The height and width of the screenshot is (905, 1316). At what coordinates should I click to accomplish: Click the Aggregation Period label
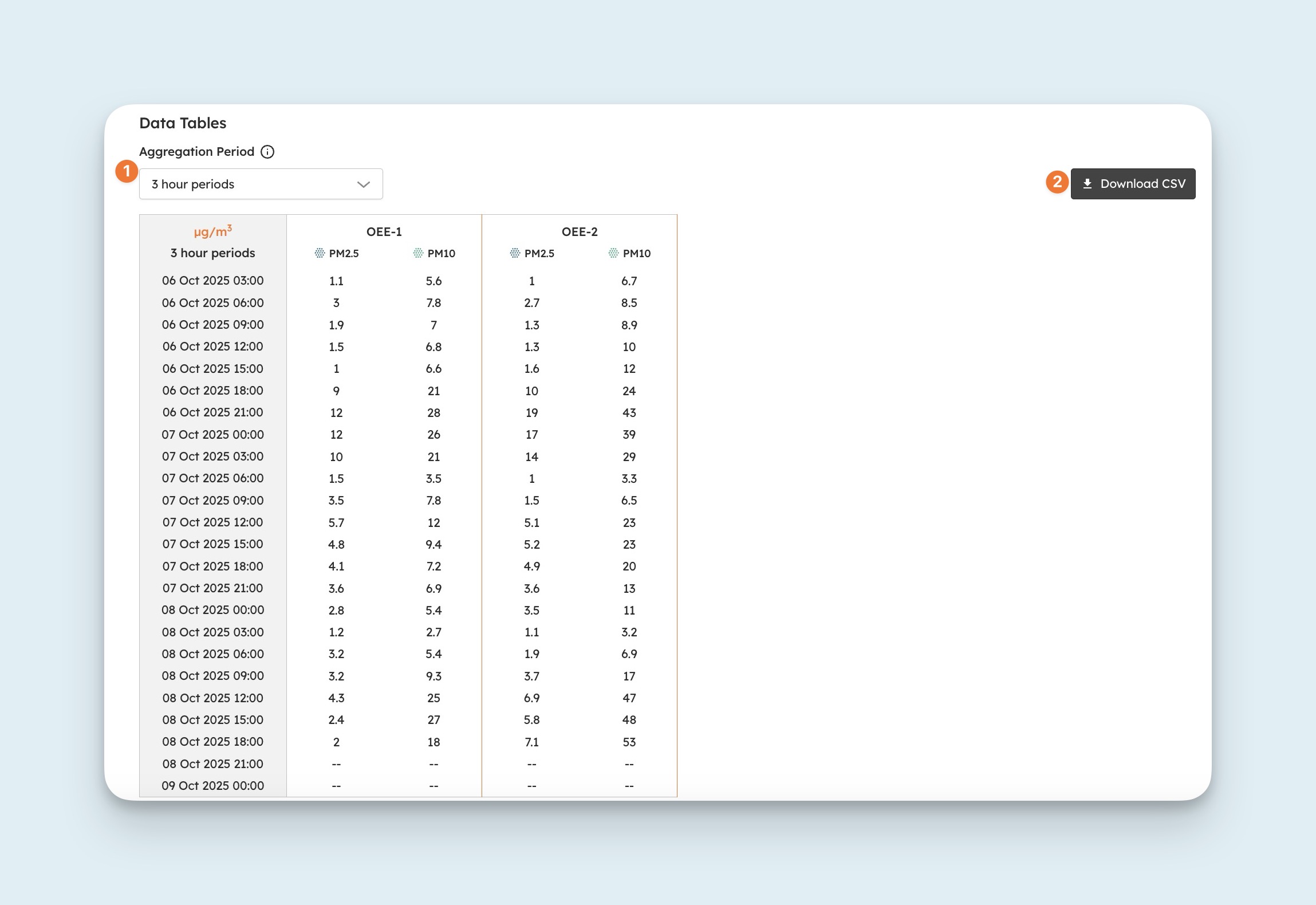pos(196,152)
